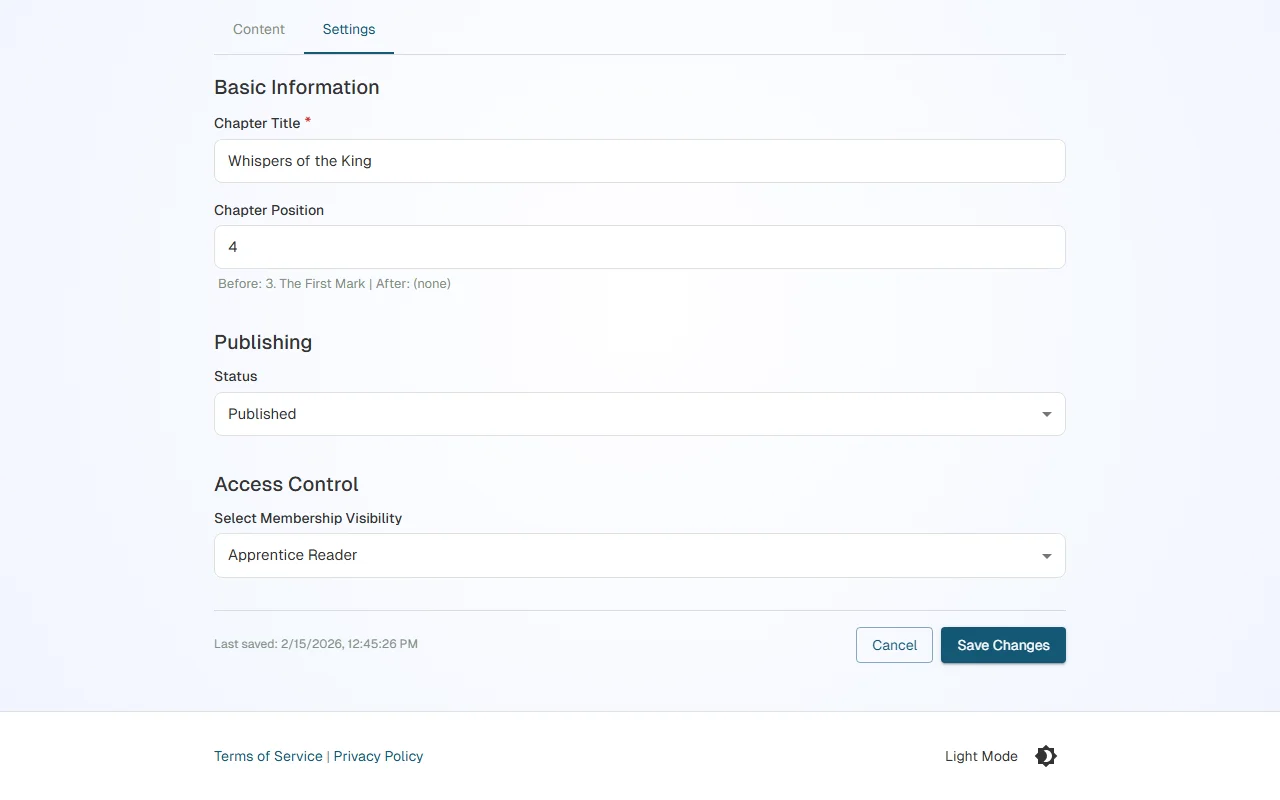Click the Light Mode label
The height and width of the screenshot is (800, 1280).
[x=981, y=756]
